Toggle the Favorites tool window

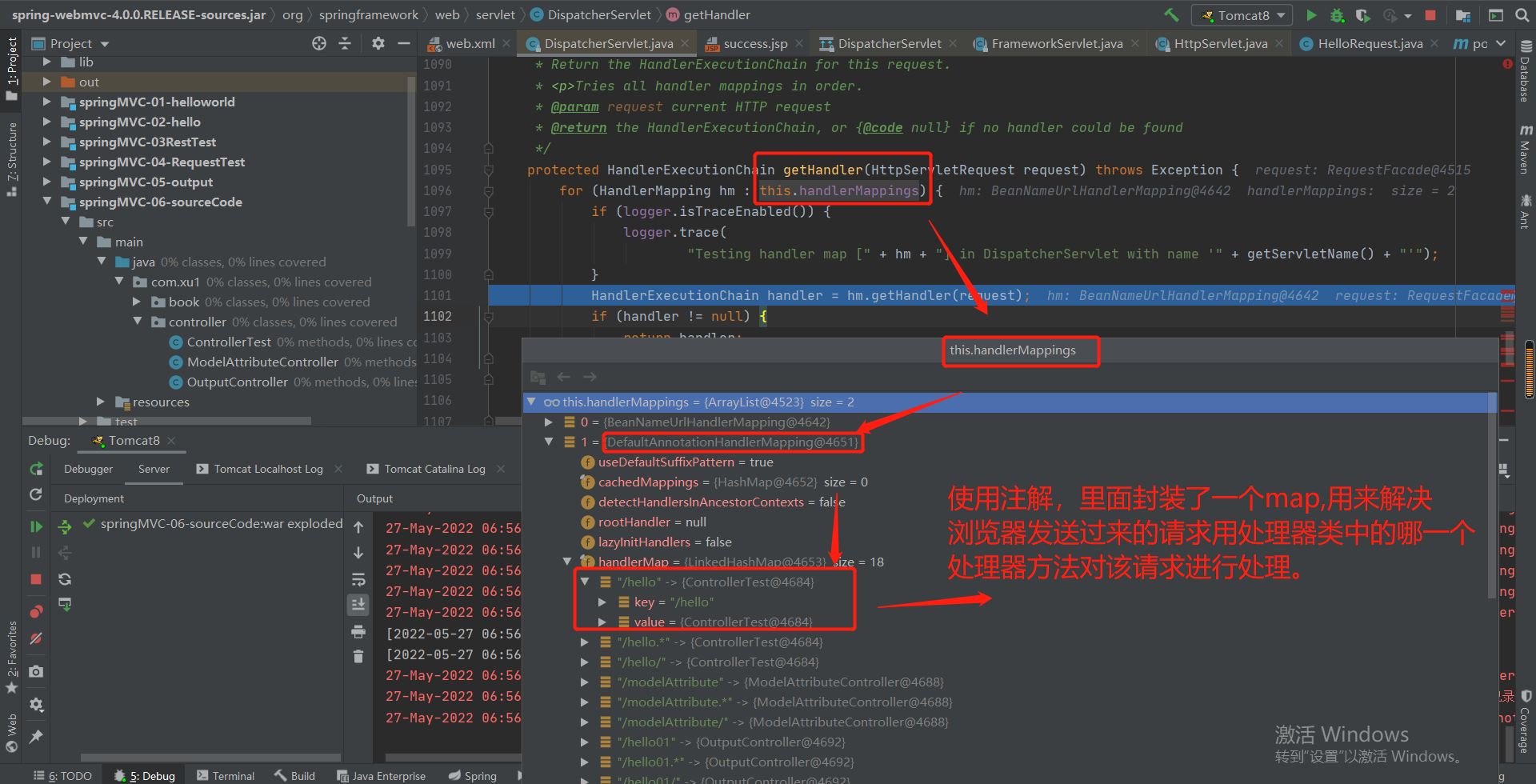coord(11,656)
